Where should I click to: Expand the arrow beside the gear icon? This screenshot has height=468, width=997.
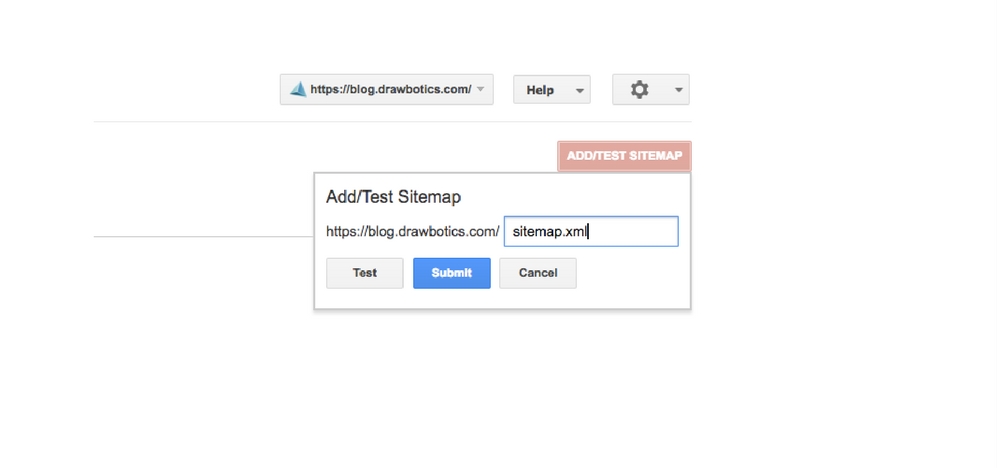[x=678, y=90]
